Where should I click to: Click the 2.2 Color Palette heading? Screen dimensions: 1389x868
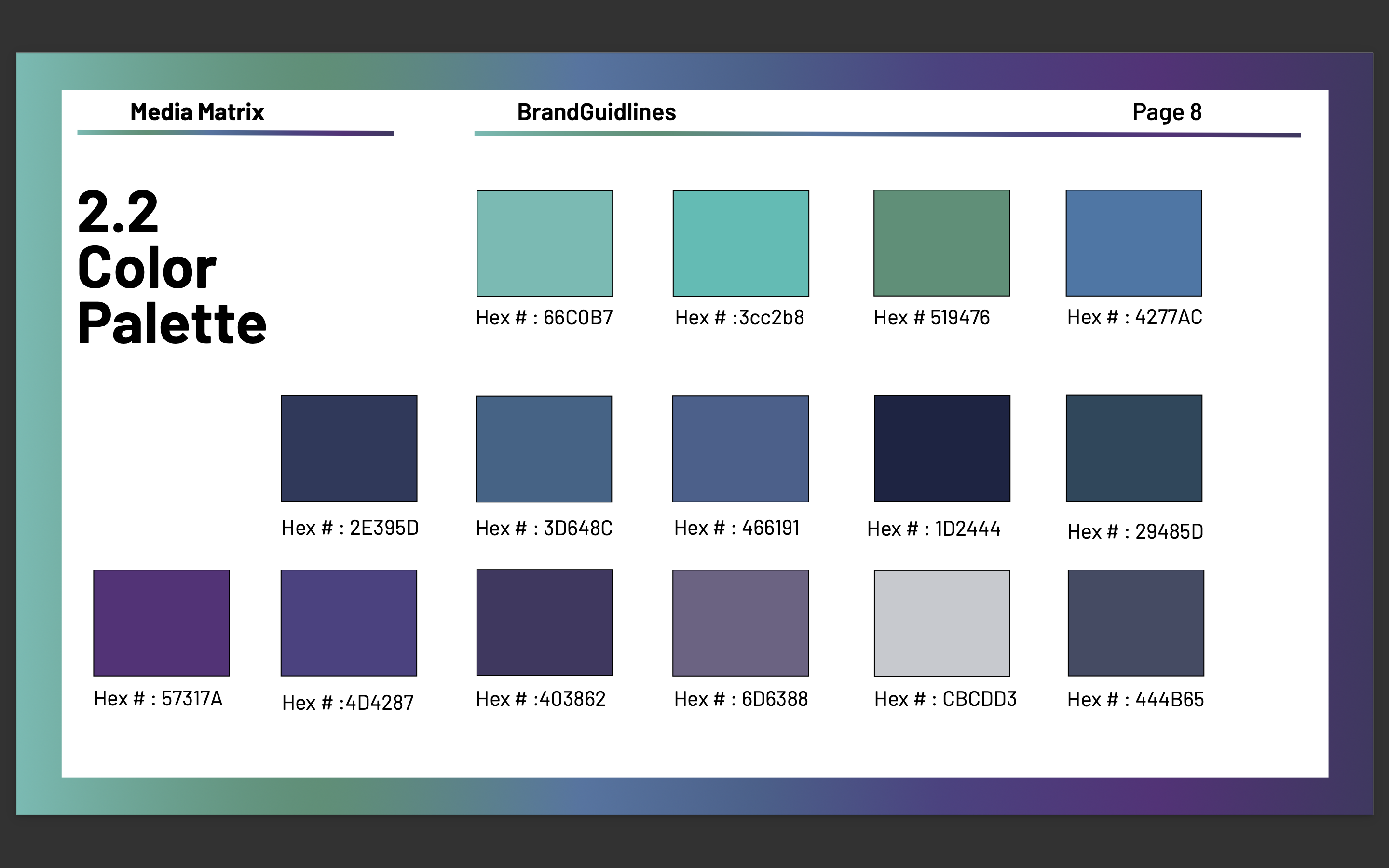coord(172,264)
